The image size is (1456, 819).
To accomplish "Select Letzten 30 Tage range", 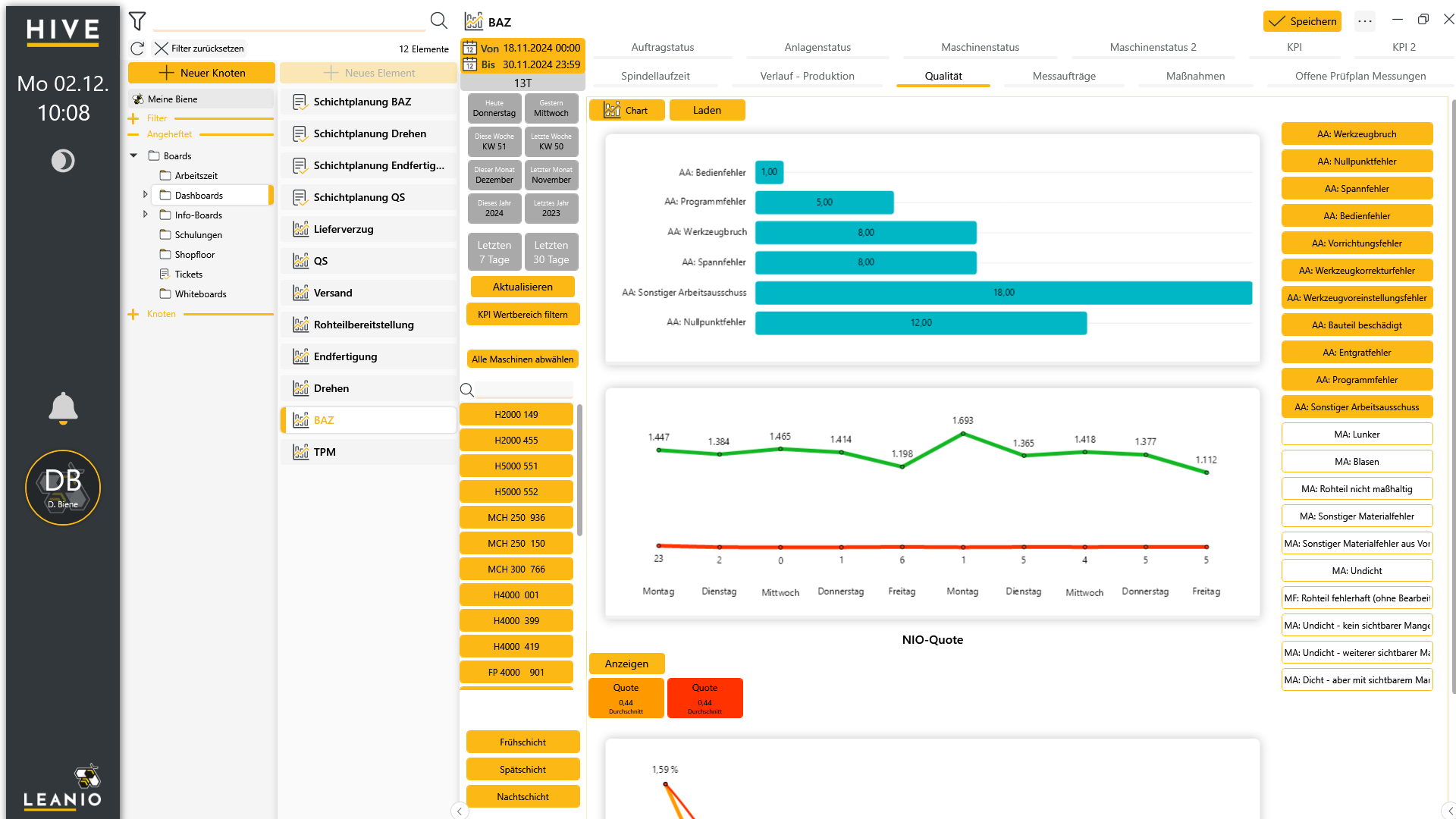I will coord(551,253).
